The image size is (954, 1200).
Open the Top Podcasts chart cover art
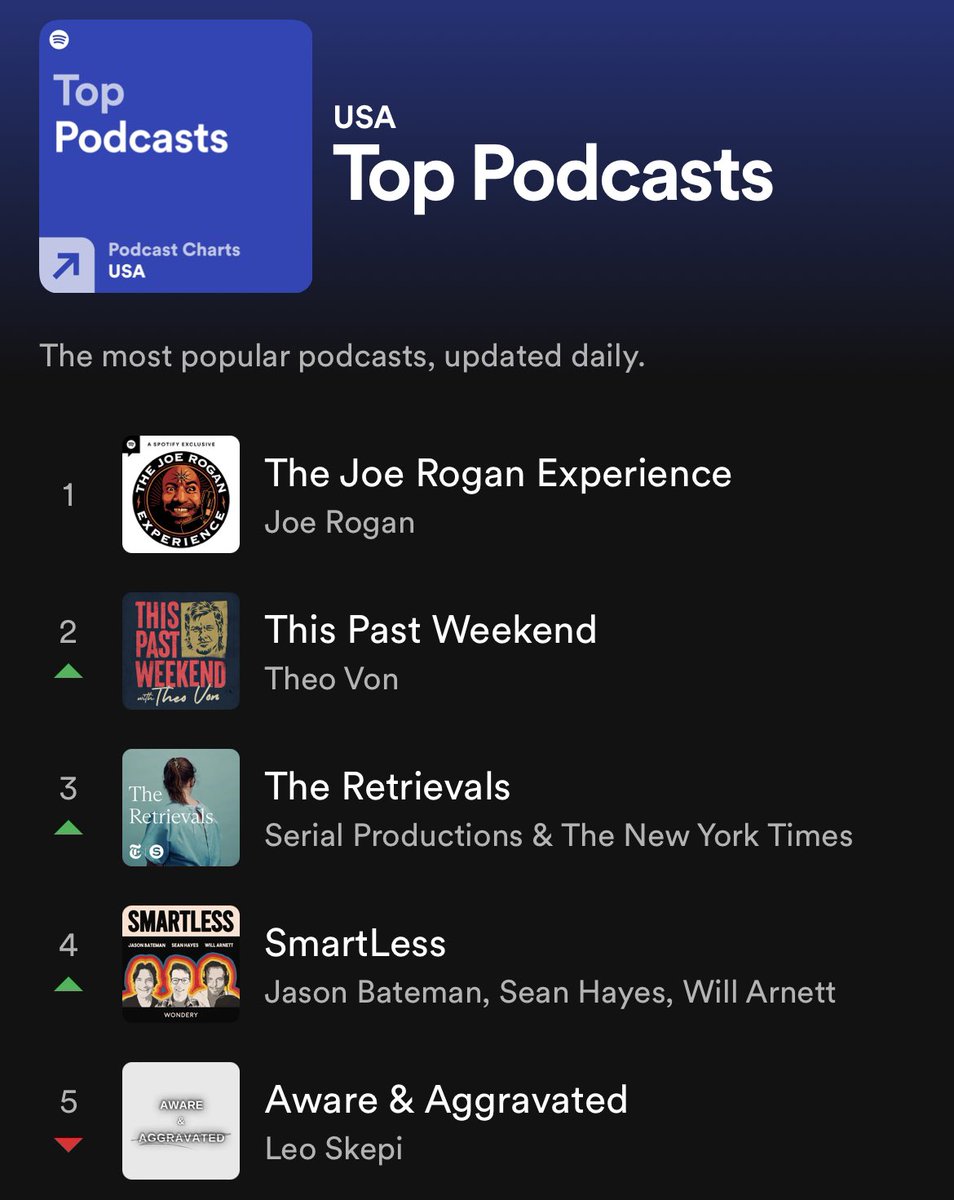tap(176, 156)
